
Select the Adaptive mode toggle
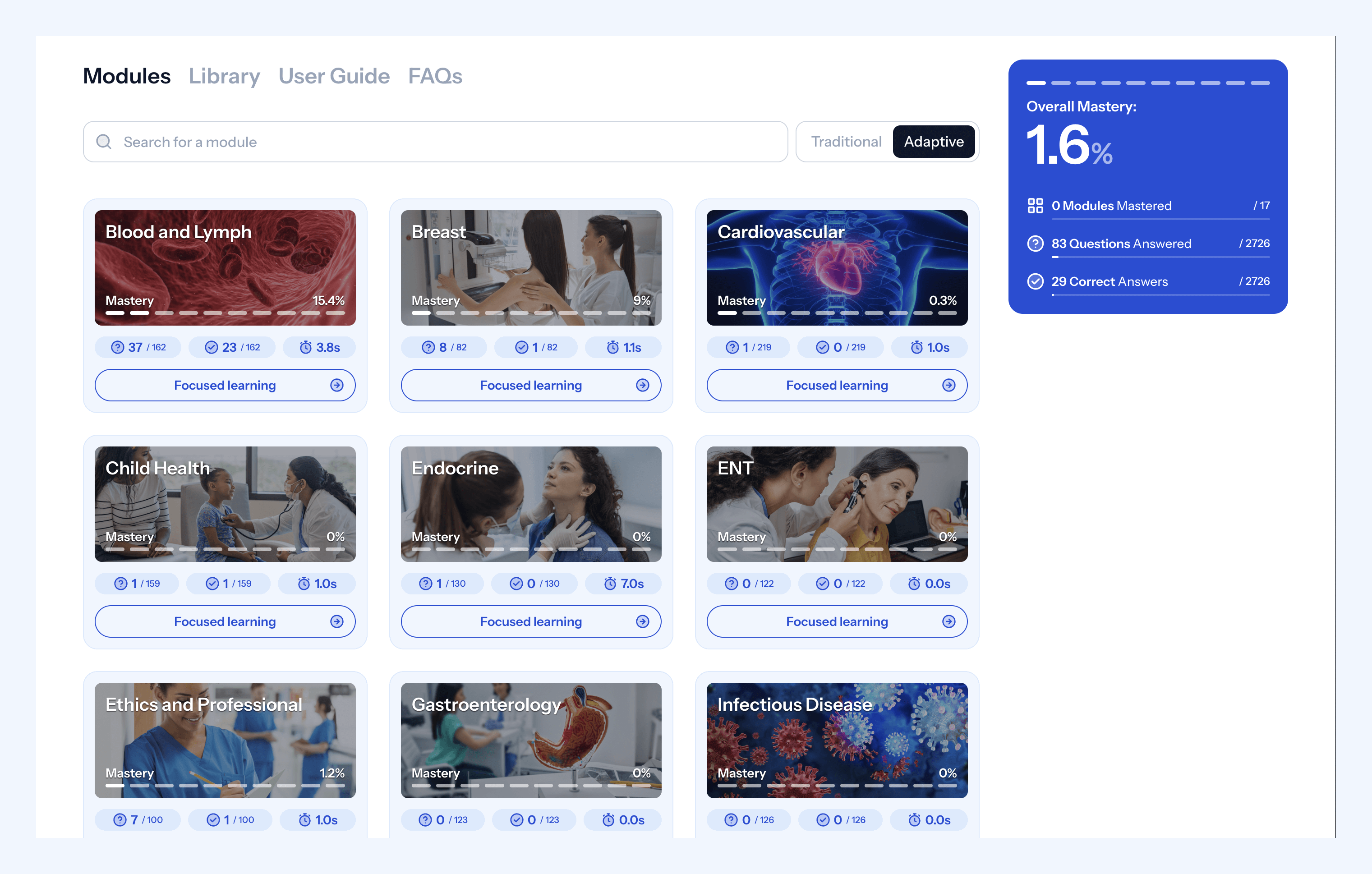tap(934, 141)
